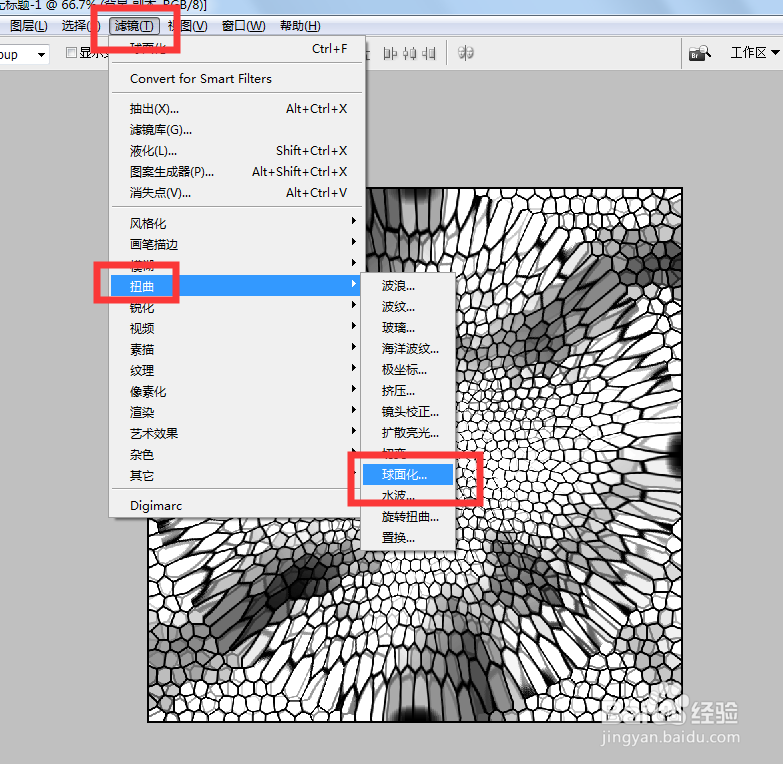Expand the 渲染 submenu
This screenshot has width=783, height=764.
click(237, 412)
